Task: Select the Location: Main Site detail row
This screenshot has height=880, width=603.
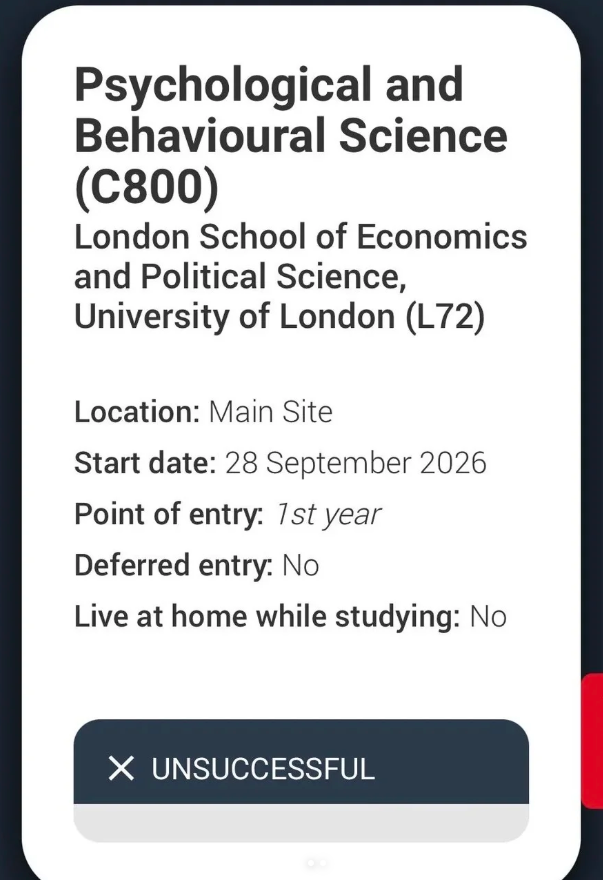Action: tap(200, 411)
